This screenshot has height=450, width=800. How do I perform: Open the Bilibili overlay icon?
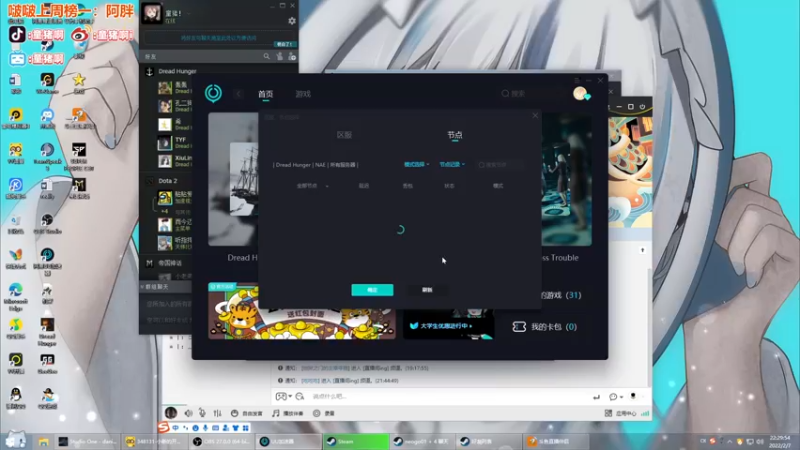(x=17, y=59)
